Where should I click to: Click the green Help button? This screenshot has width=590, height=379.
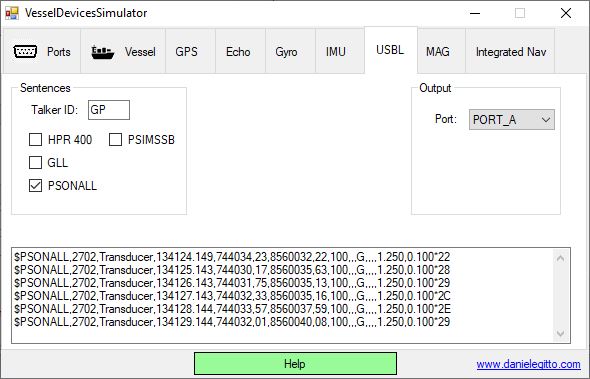pyautogui.click(x=295, y=364)
